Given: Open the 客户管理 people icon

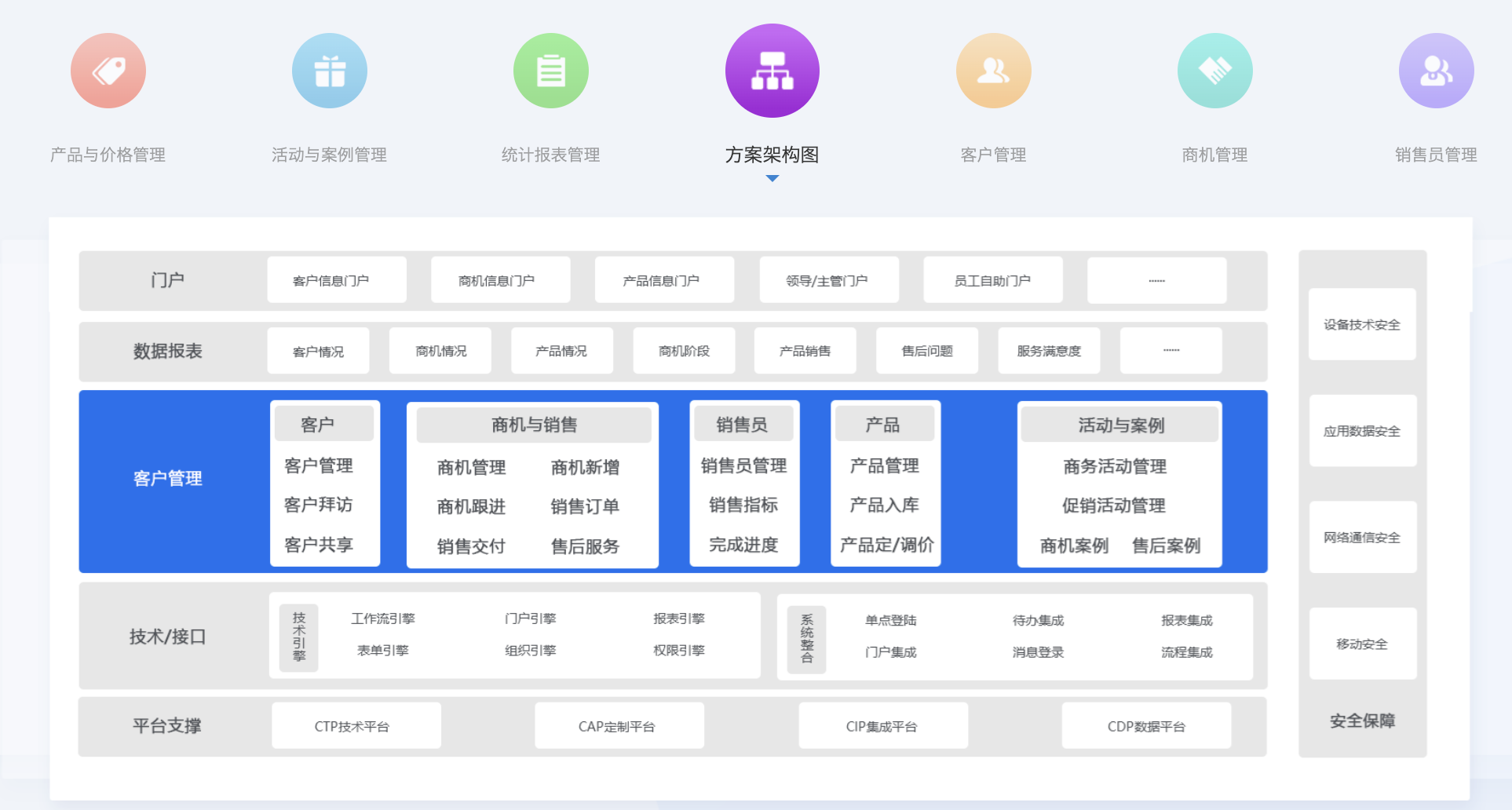Looking at the screenshot, I should (994, 70).
